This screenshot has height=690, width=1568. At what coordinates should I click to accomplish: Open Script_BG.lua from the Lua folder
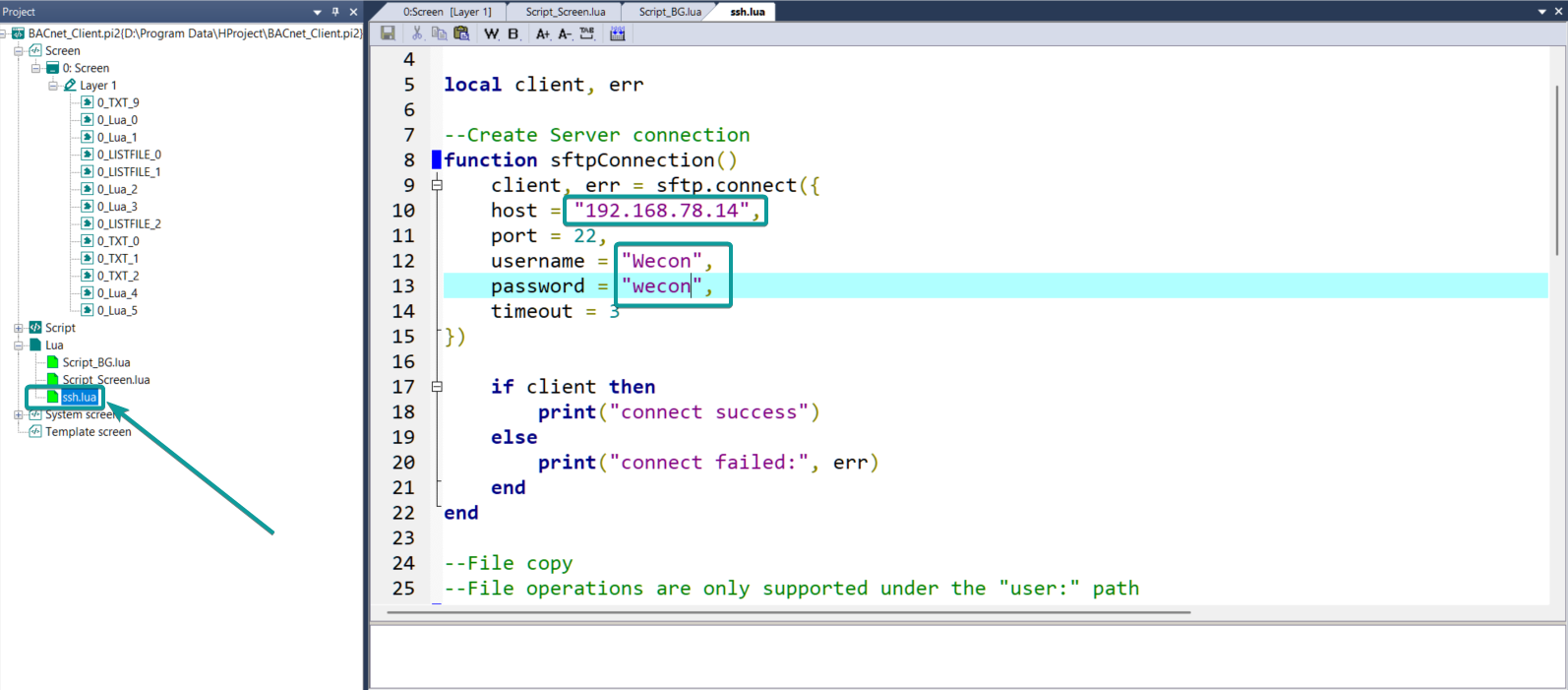click(96, 362)
